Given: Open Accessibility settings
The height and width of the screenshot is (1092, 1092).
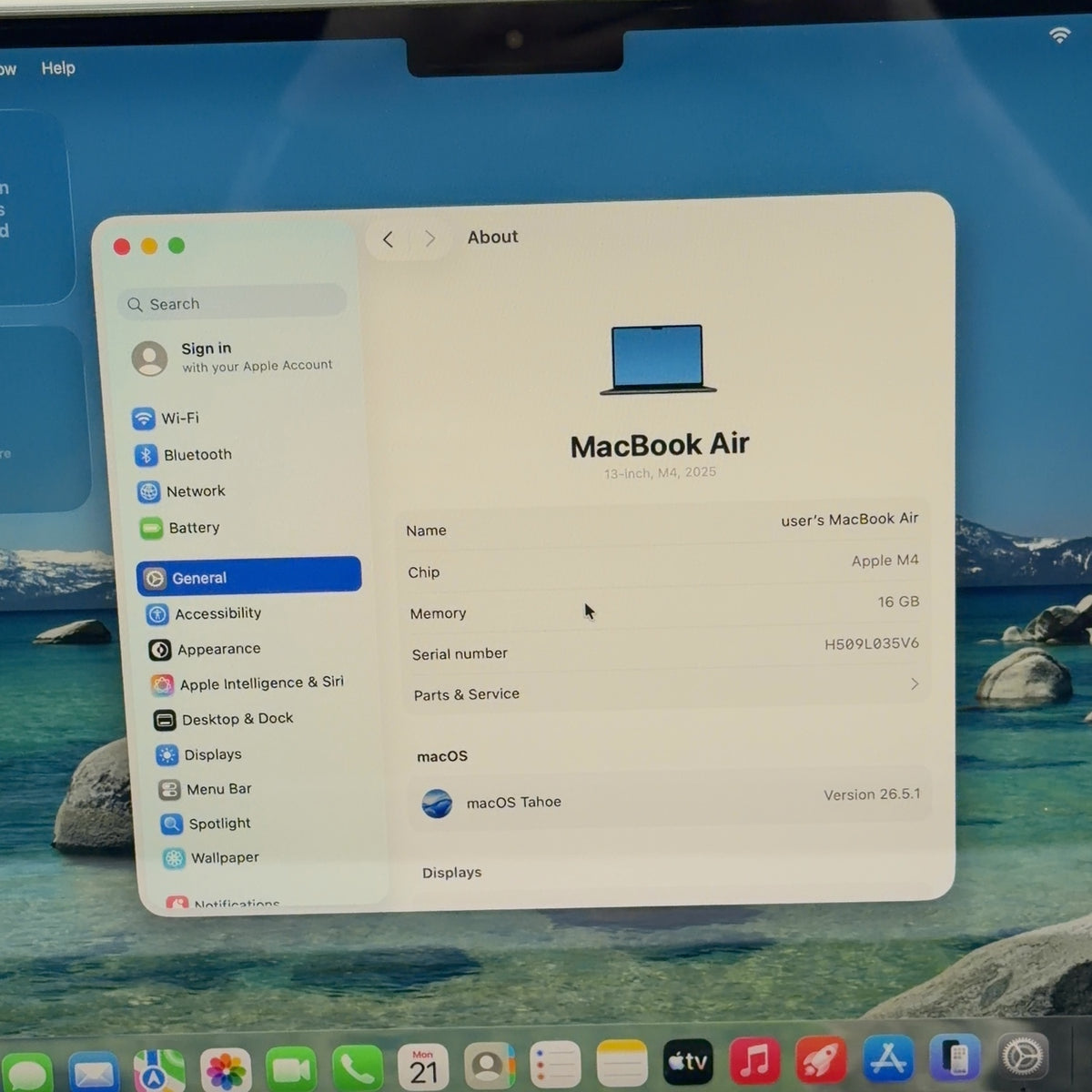Looking at the screenshot, I should pos(205,614).
